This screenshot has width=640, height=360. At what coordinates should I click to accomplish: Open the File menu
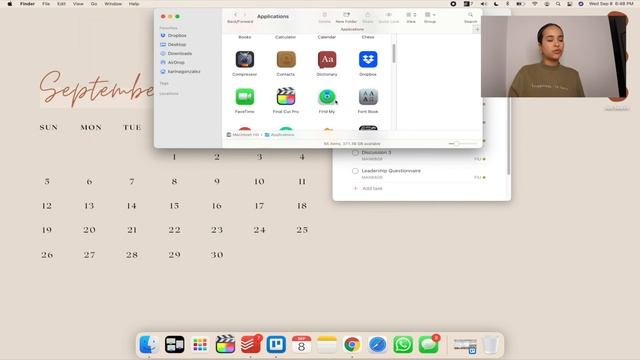tap(46, 4)
